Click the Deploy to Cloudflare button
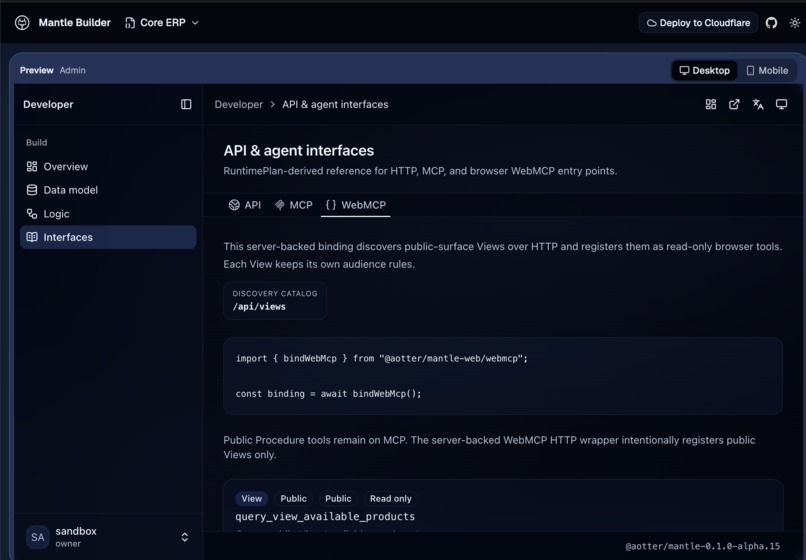Image resolution: width=806 pixels, height=560 pixels. (x=698, y=23)
